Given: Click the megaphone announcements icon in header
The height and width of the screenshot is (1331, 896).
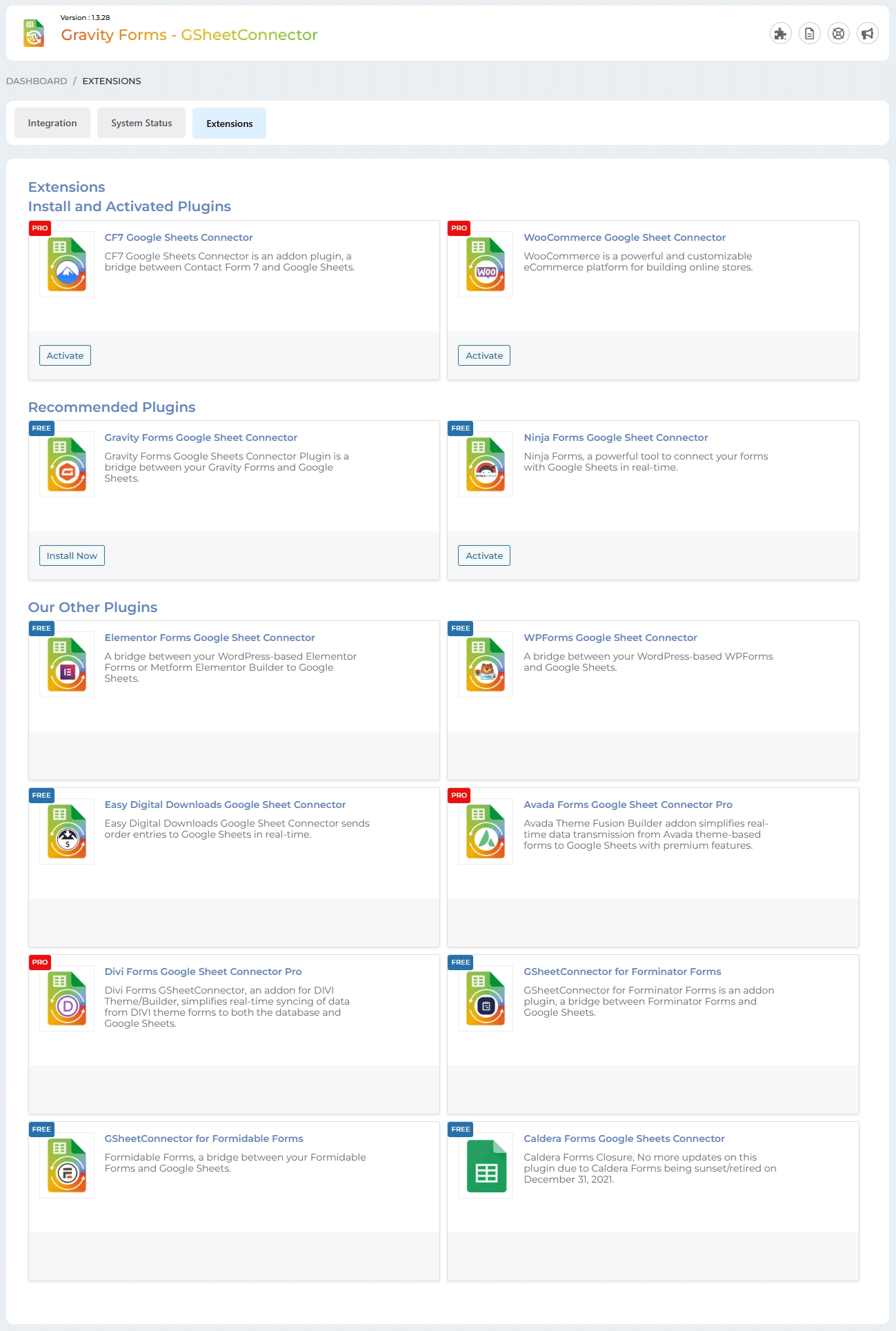Looking at the screenshot, I should coord(867,33).
